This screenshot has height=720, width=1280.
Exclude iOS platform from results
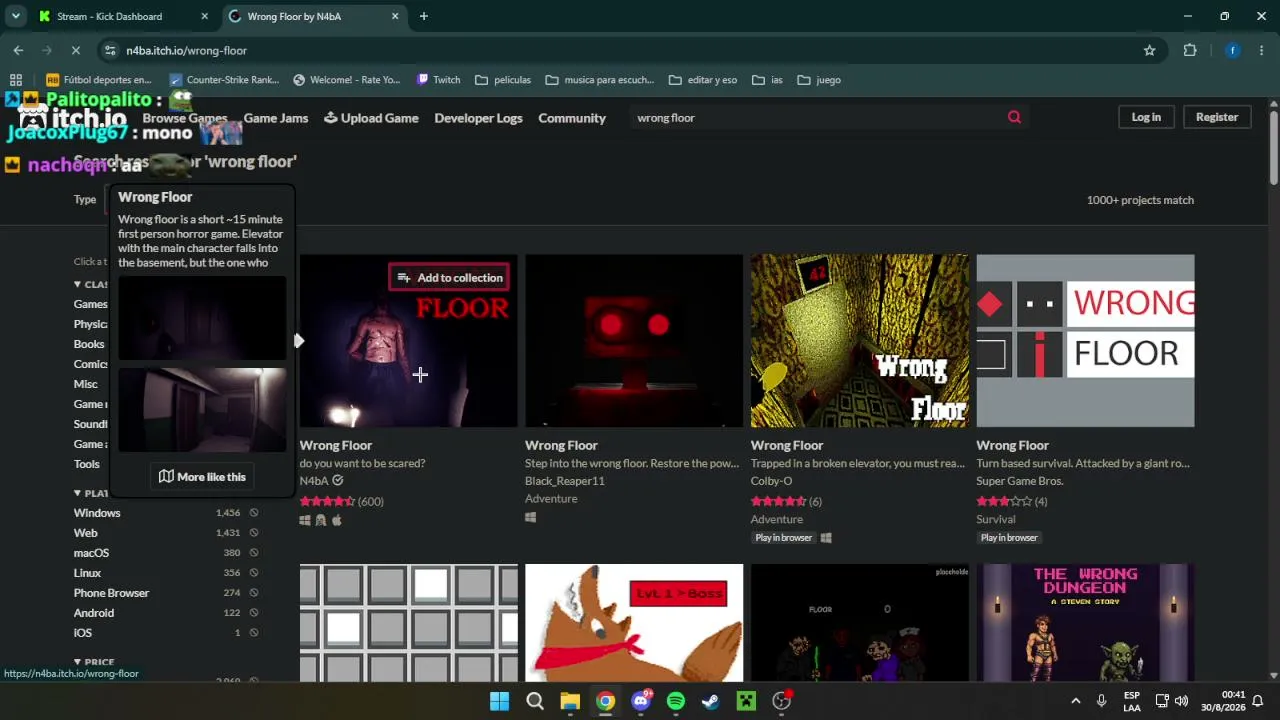tap(254, 633)
